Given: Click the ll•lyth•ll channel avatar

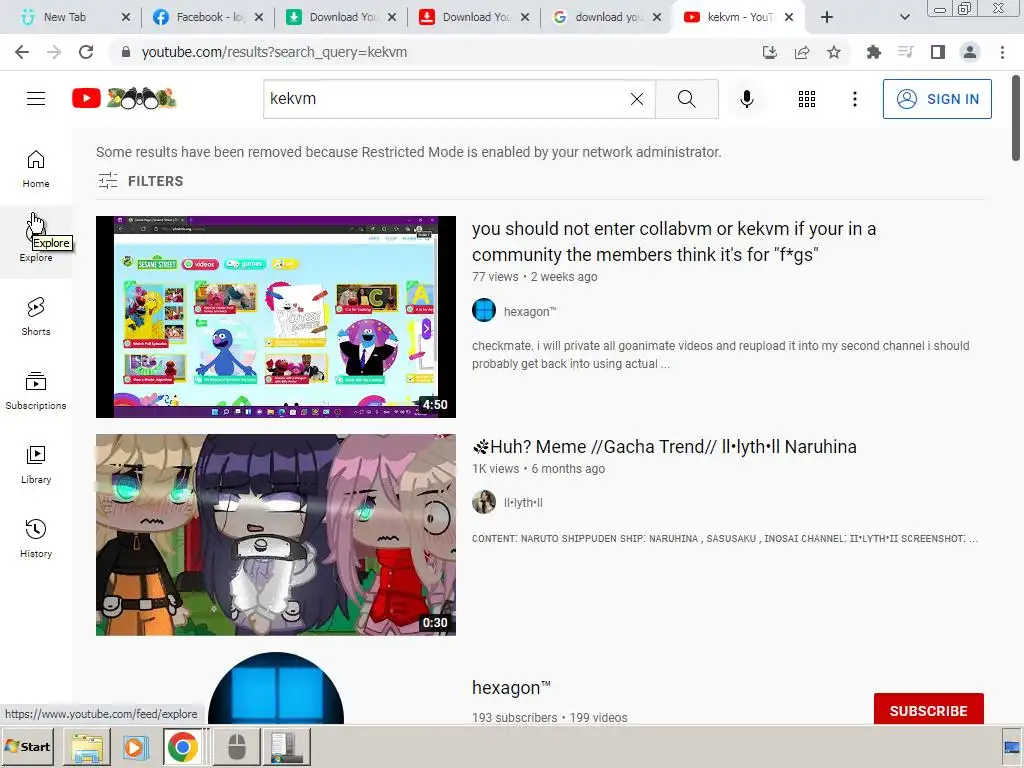Looking at the screenshot, I should click(x=484, y=502).
